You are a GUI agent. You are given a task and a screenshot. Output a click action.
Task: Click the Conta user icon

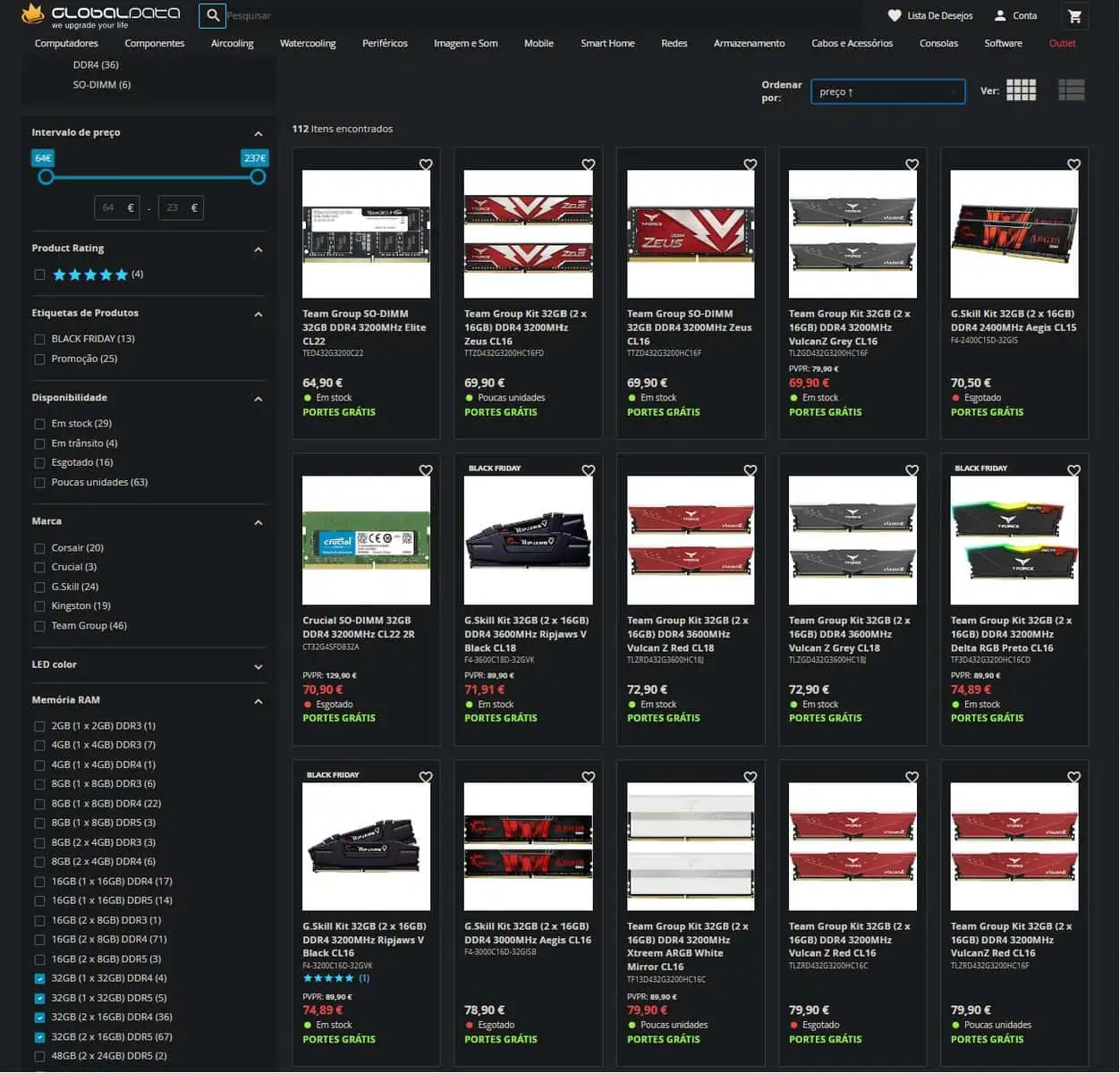[x=1000, y=16]
